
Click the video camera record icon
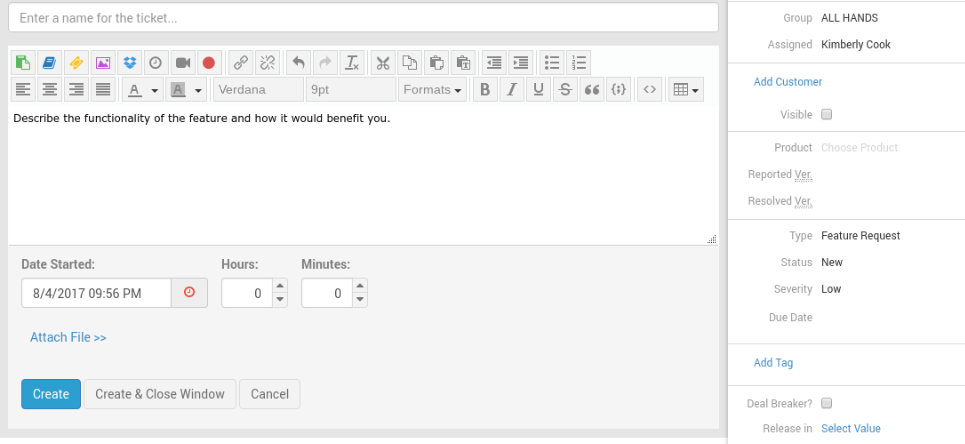click(x=182, y=63)
